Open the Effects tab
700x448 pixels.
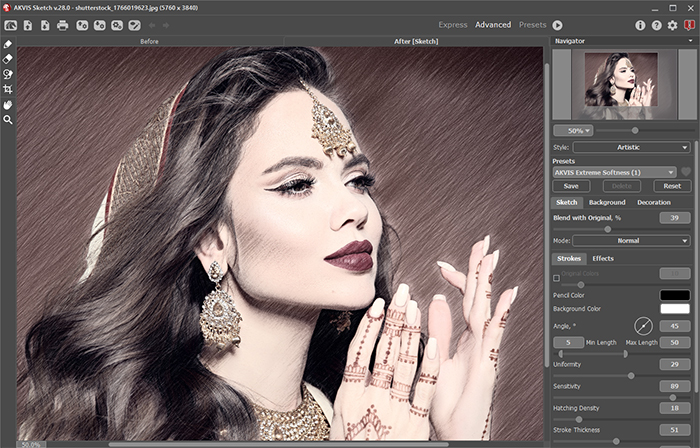[x=603, y=259]
